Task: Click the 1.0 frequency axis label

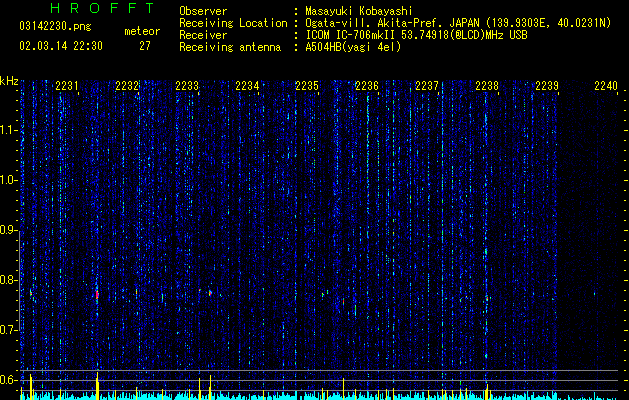Action: coord(9,180)
